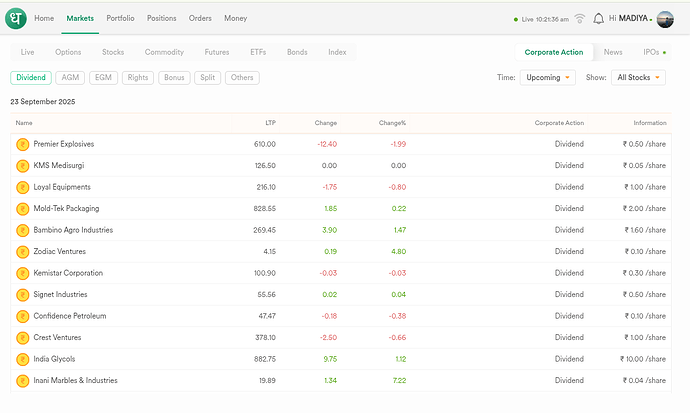Image resolution: width=690 pixels, height=413 pixels.
Task: Click the rupee coin icon beside Premier Explosives
Action: 23,144
